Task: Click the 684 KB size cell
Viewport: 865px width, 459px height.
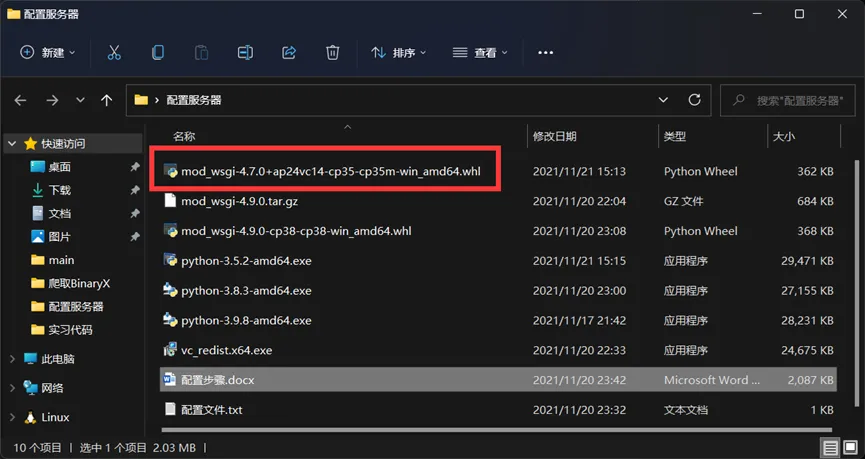Action: point(815,201)
